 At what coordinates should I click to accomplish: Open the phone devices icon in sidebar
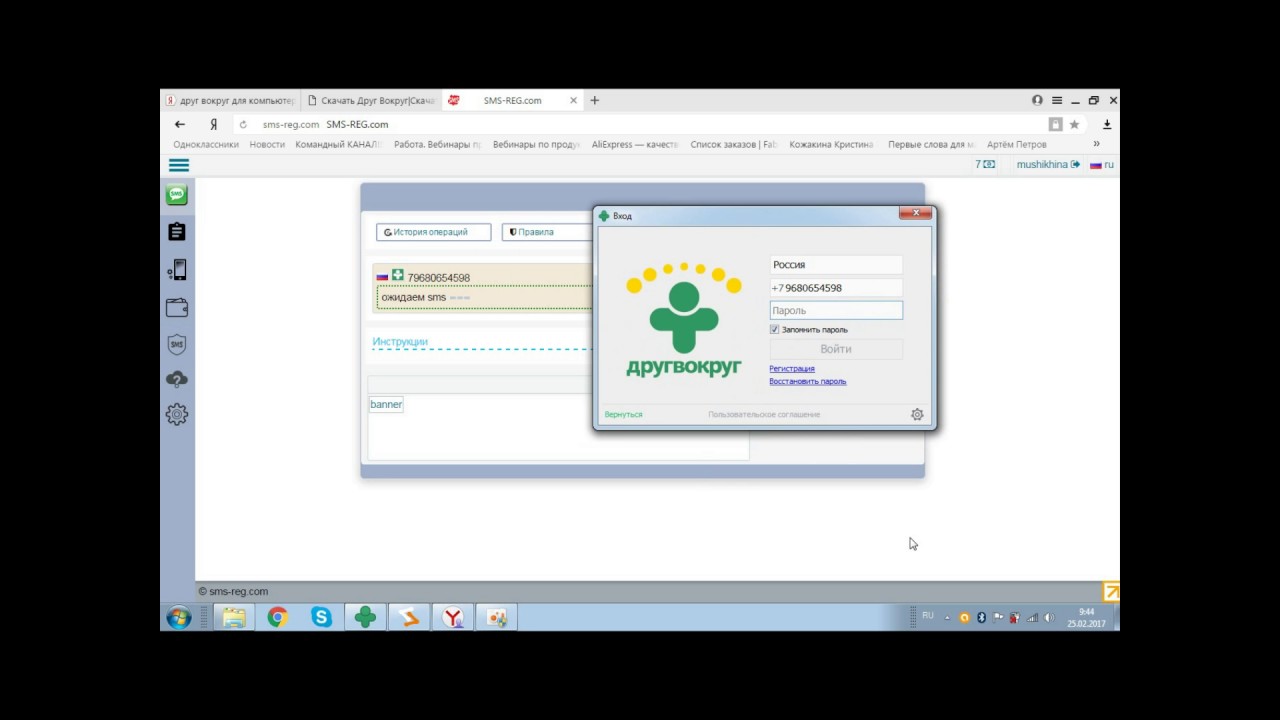coord(177,270)
